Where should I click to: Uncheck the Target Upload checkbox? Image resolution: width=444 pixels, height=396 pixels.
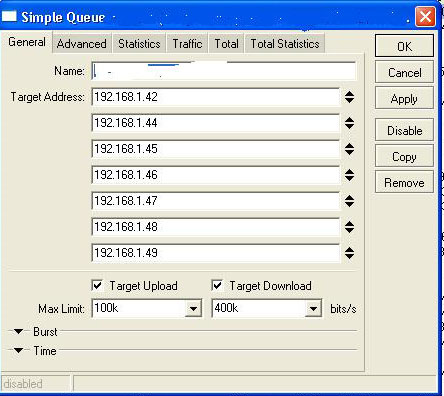pos(97,286)
